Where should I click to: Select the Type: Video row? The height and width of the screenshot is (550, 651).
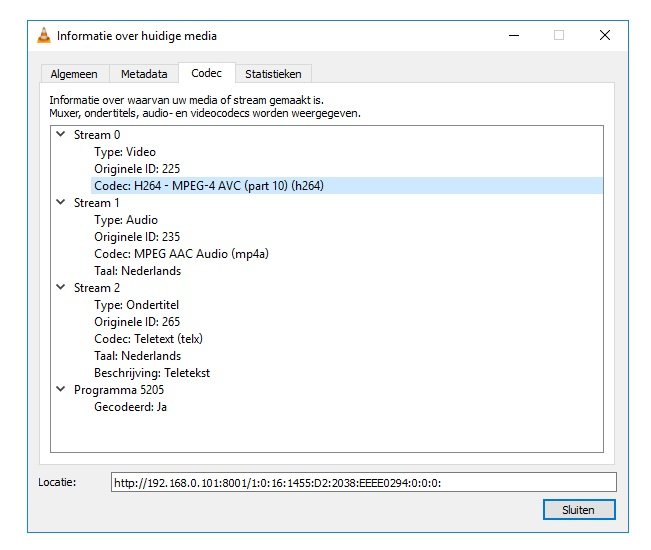click(125, 152)
